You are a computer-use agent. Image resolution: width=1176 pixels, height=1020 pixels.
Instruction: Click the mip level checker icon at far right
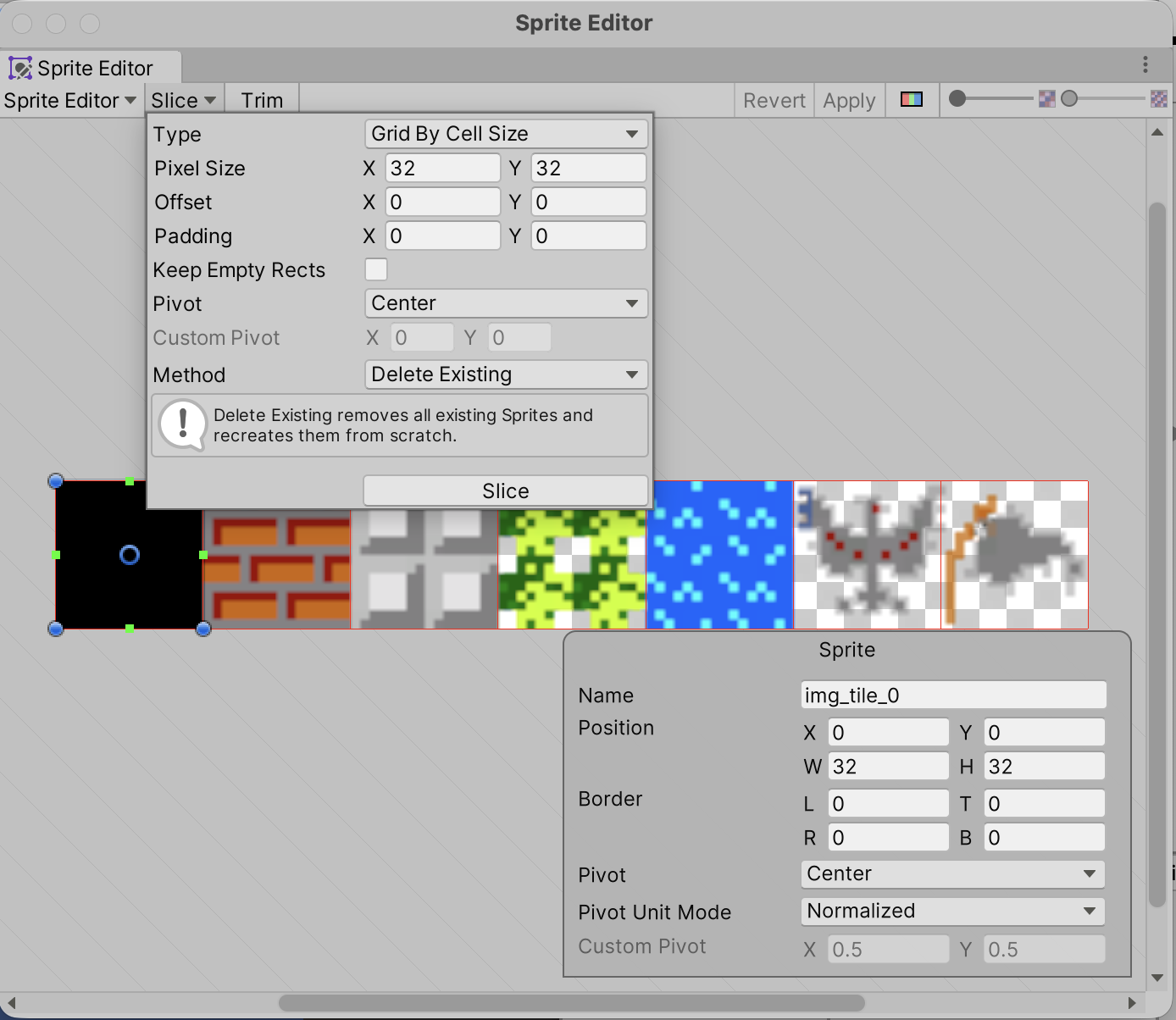pos(1159,99)
